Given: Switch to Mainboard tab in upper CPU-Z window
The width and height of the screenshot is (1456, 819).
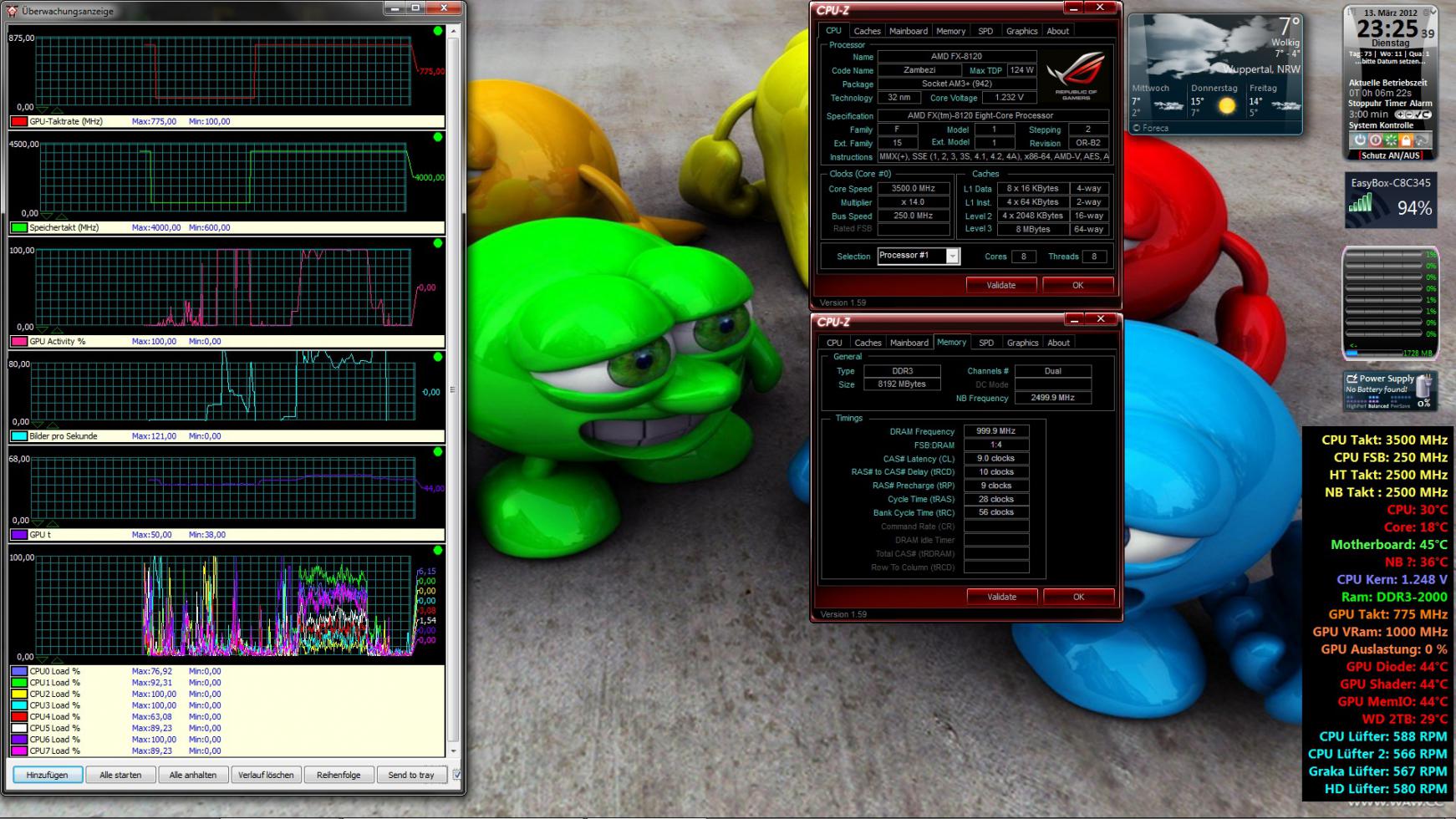Looking at the screenshot, I should (x=909, y=31).
